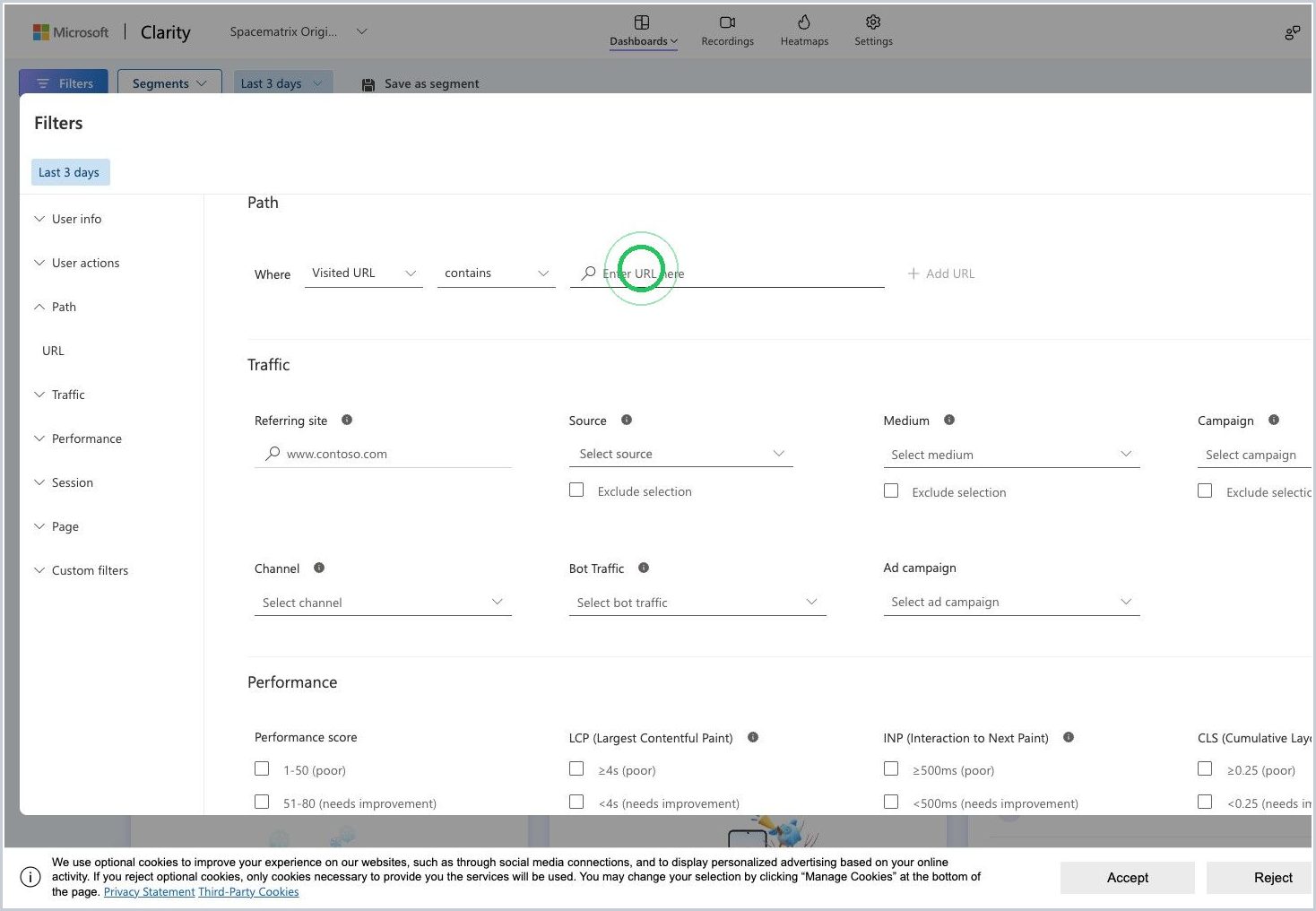Click the Save as segment disk icon

pos(368,84)
